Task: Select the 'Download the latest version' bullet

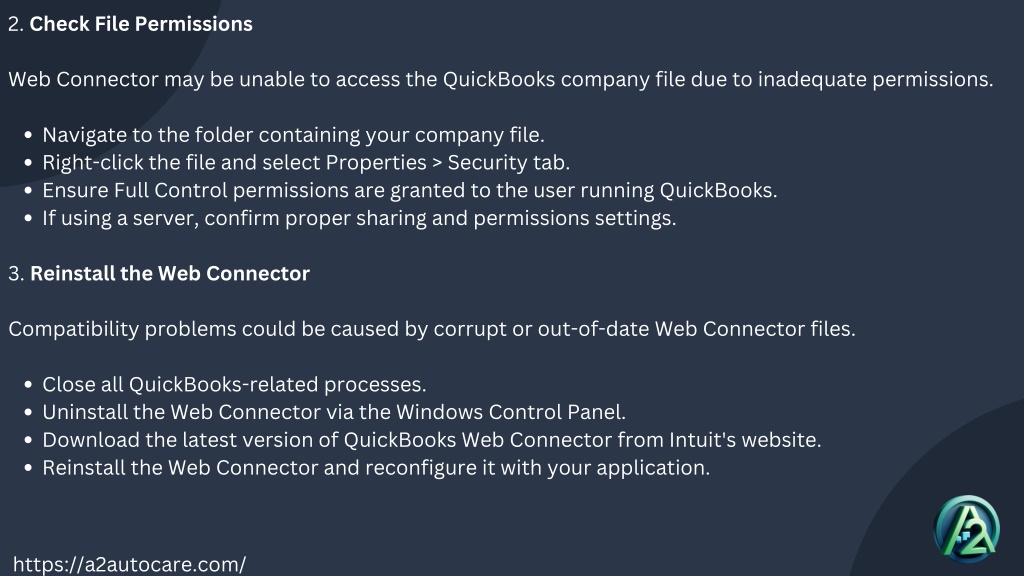Action: (432, 440)
